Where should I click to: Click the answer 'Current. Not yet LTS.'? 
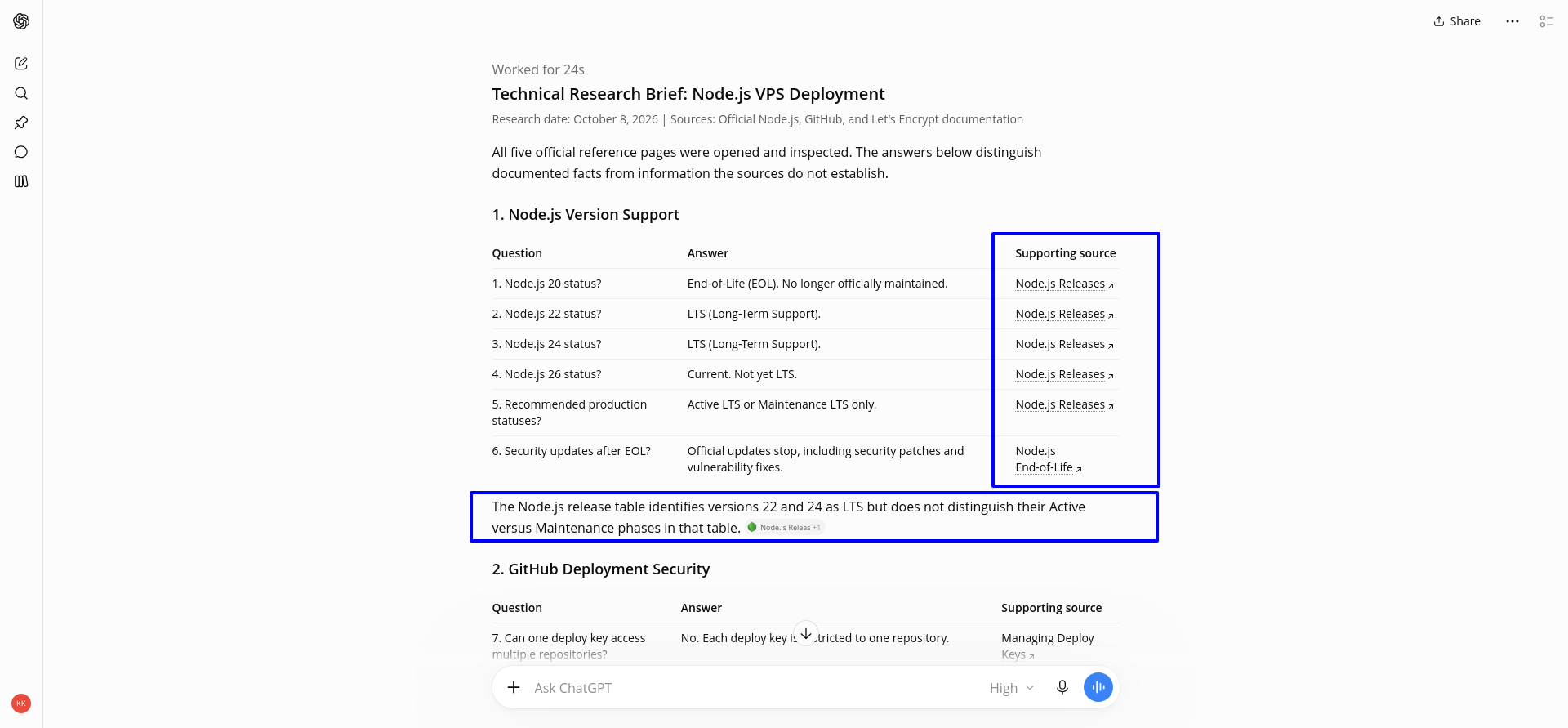click(x=742, y=374)
